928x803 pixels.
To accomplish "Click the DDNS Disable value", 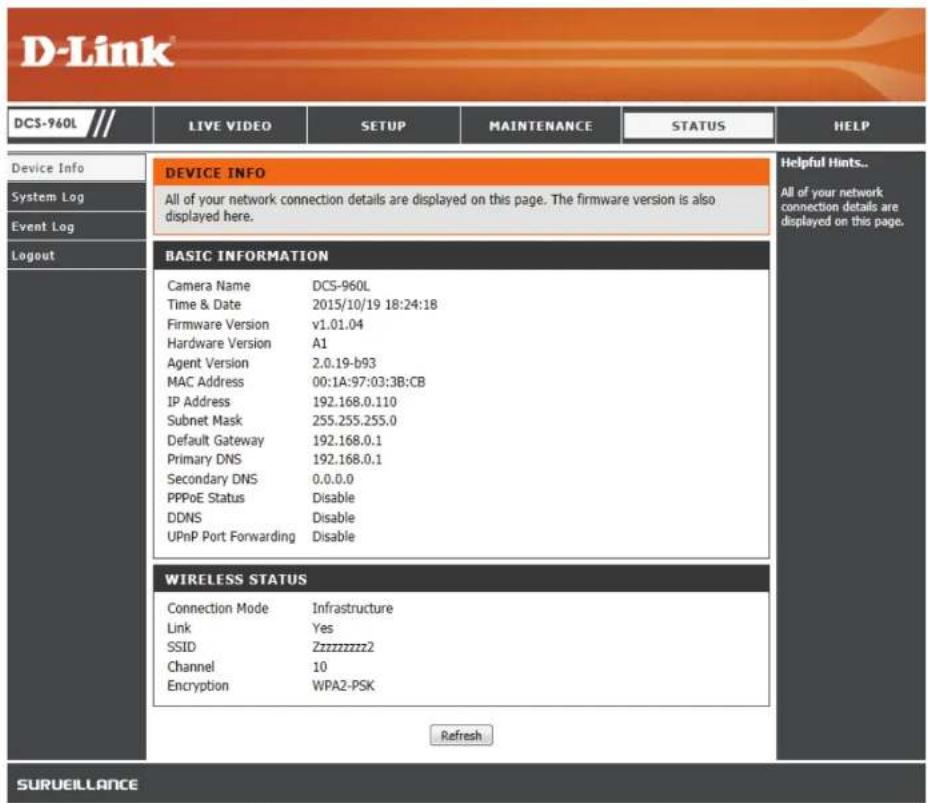I will [333, 518].
